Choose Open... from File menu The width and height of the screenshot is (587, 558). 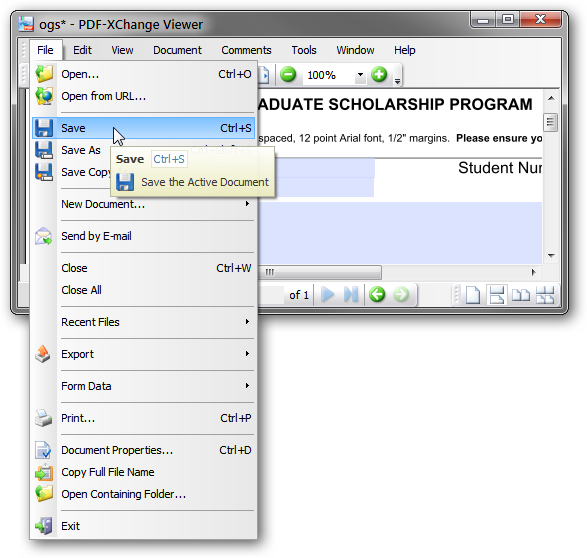143,74
